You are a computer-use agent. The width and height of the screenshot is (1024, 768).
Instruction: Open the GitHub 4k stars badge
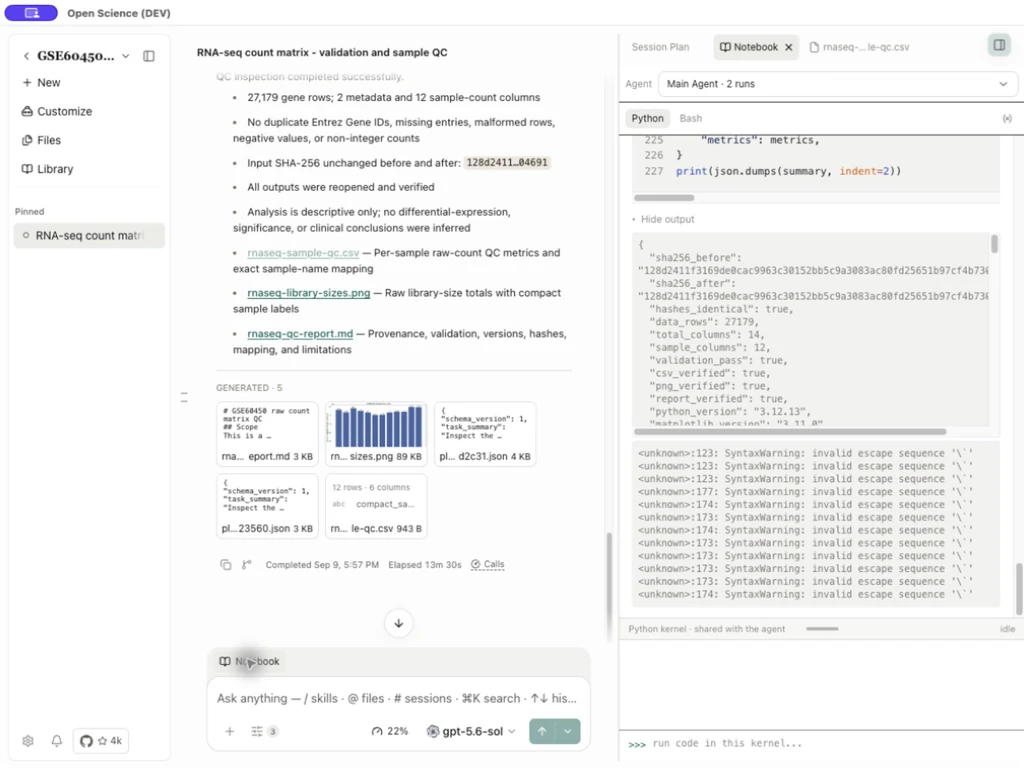coord(101,741)
